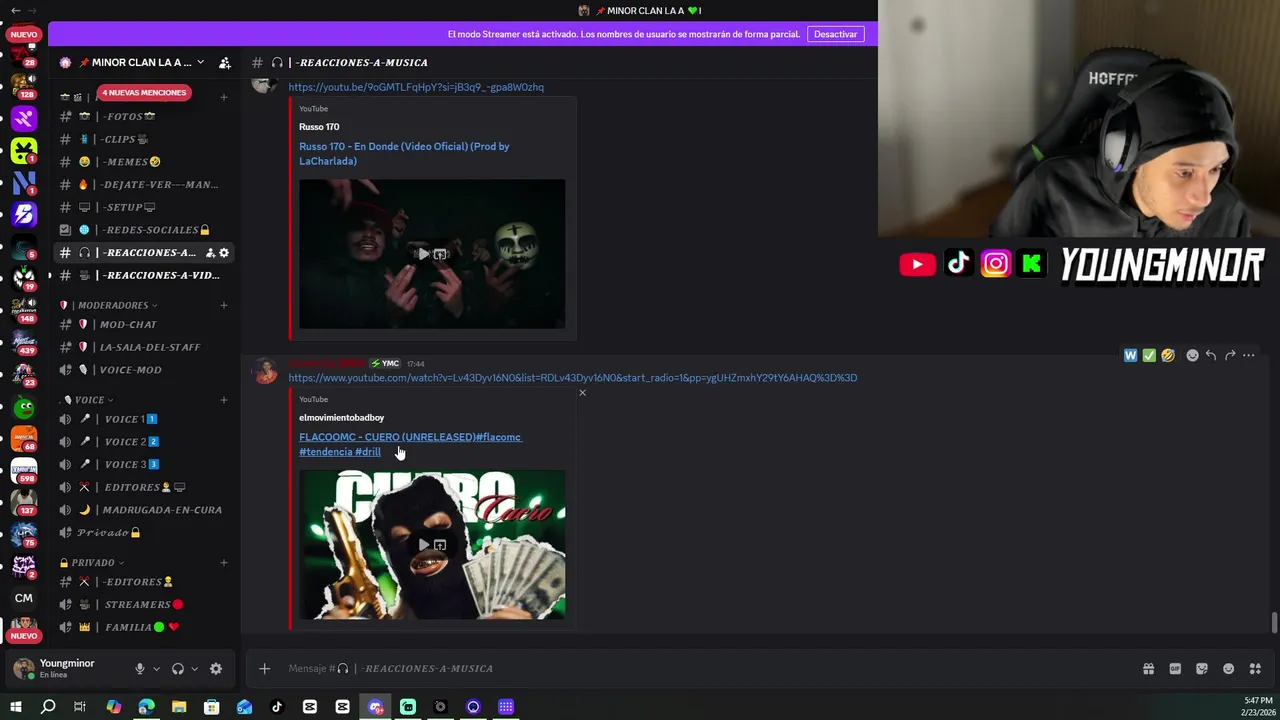Image resolution: width=1280 pixels, height=720 pixels.
Task: Open Microsoft Edge from taskbar
Action: (x=146, y=707)
